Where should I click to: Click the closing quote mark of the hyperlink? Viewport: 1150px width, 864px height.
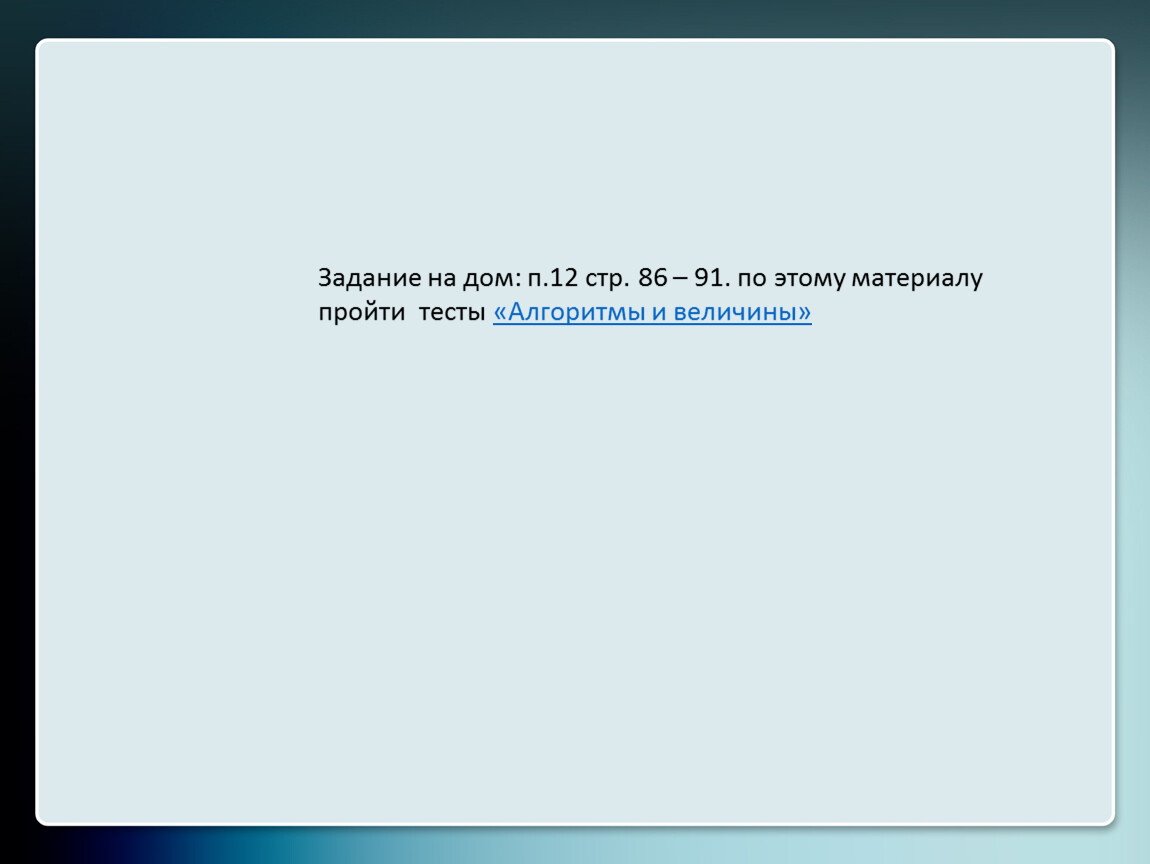pos(804,313)
